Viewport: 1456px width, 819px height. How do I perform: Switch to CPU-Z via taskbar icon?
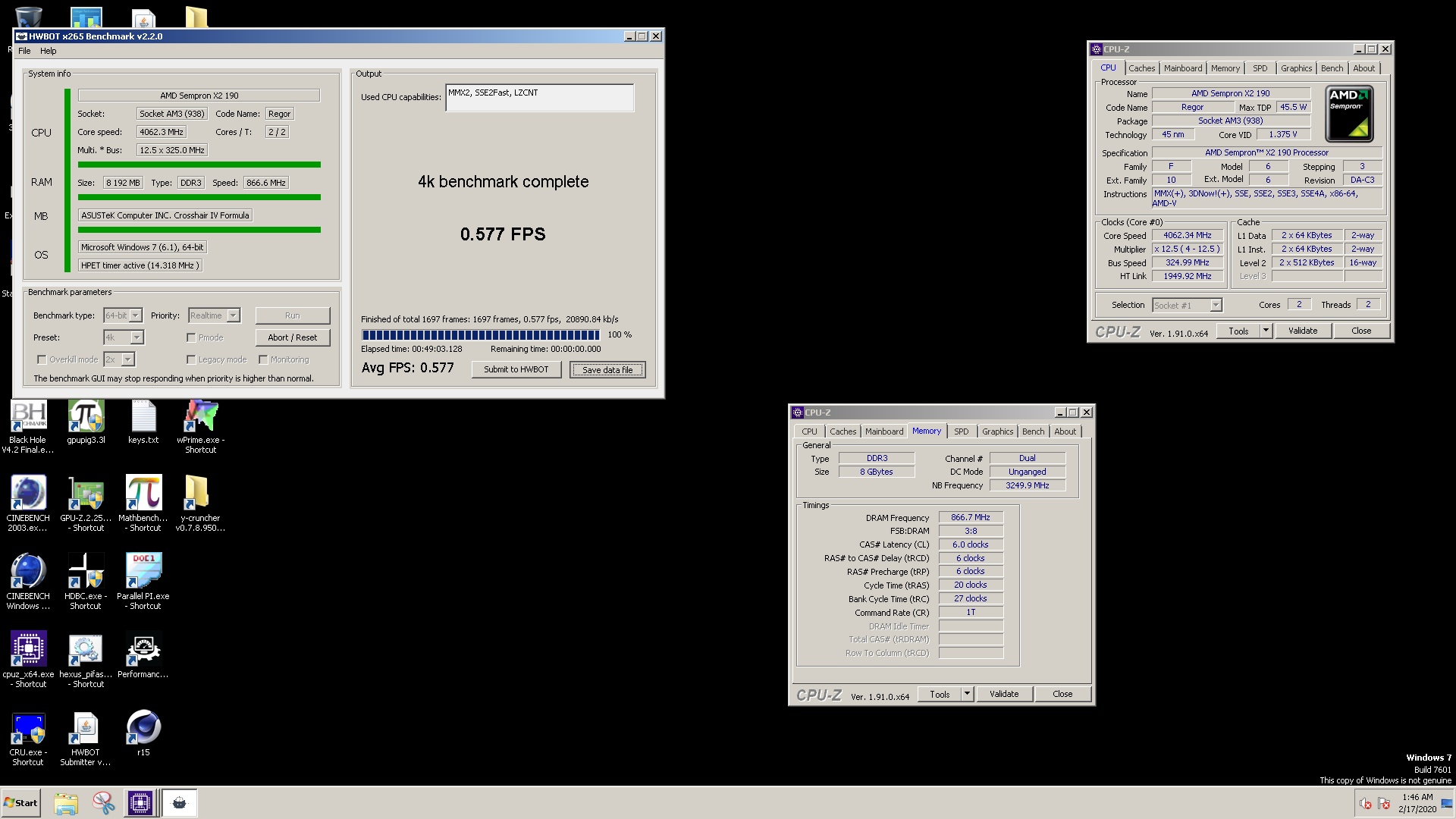tap(140, 803)
